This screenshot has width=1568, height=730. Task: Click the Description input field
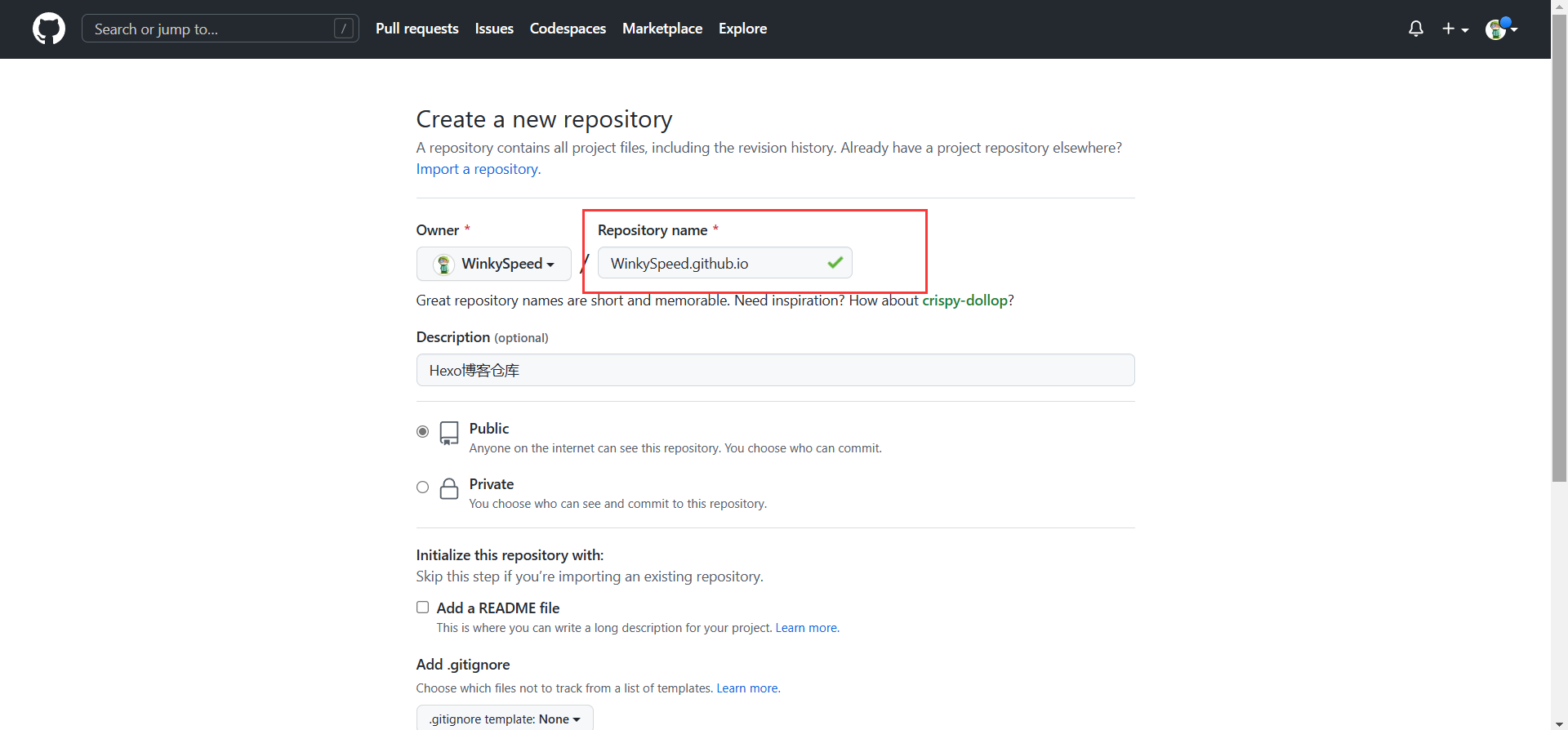click(x=776, y=370)
